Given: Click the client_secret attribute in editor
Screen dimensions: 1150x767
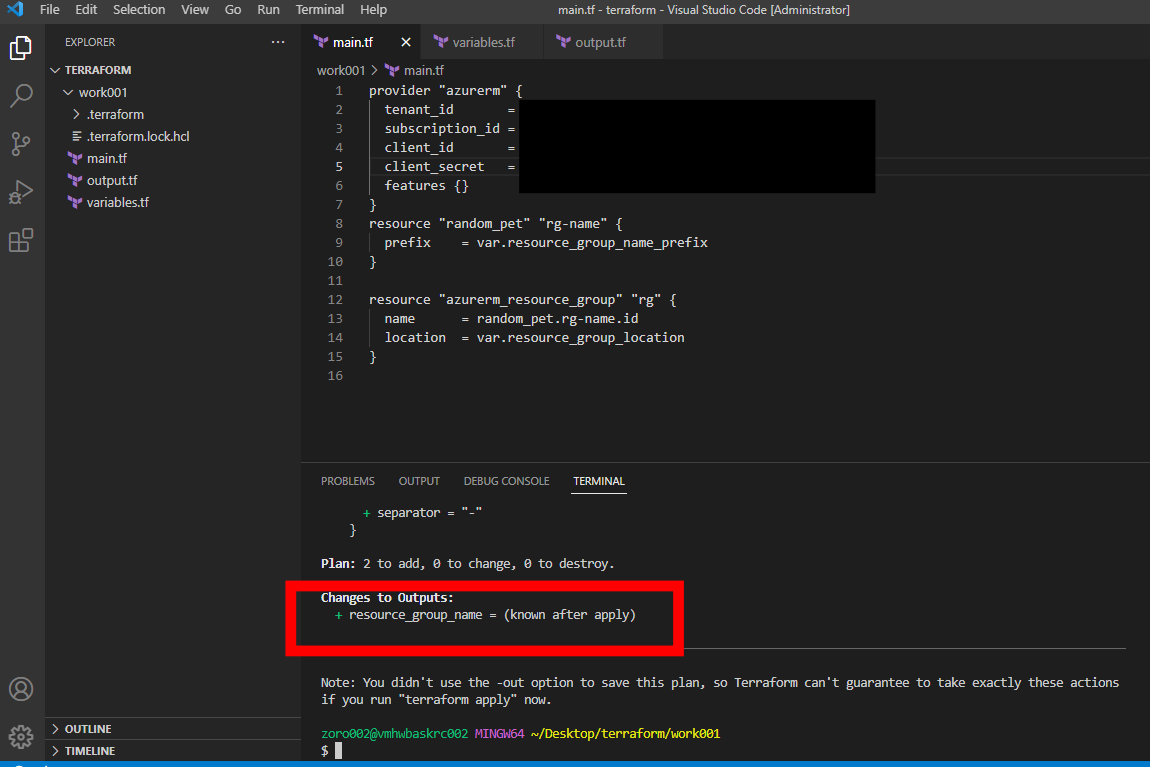Looking at the screenshot, I should click(x=434, y=167).
